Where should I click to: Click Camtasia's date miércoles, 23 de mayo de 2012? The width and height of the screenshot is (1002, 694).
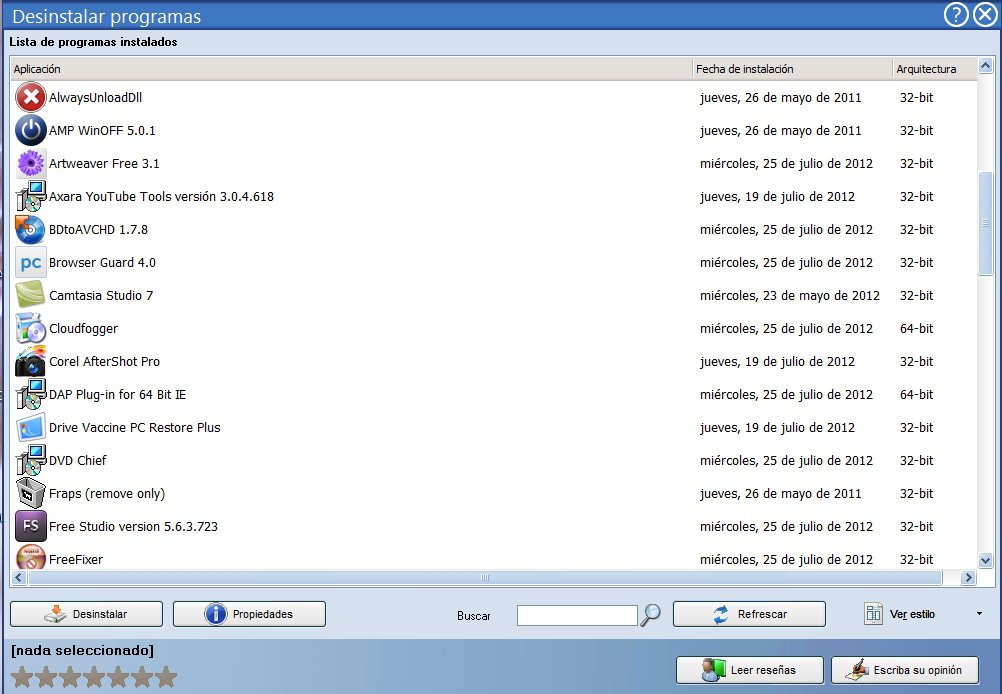pos(790,295)
